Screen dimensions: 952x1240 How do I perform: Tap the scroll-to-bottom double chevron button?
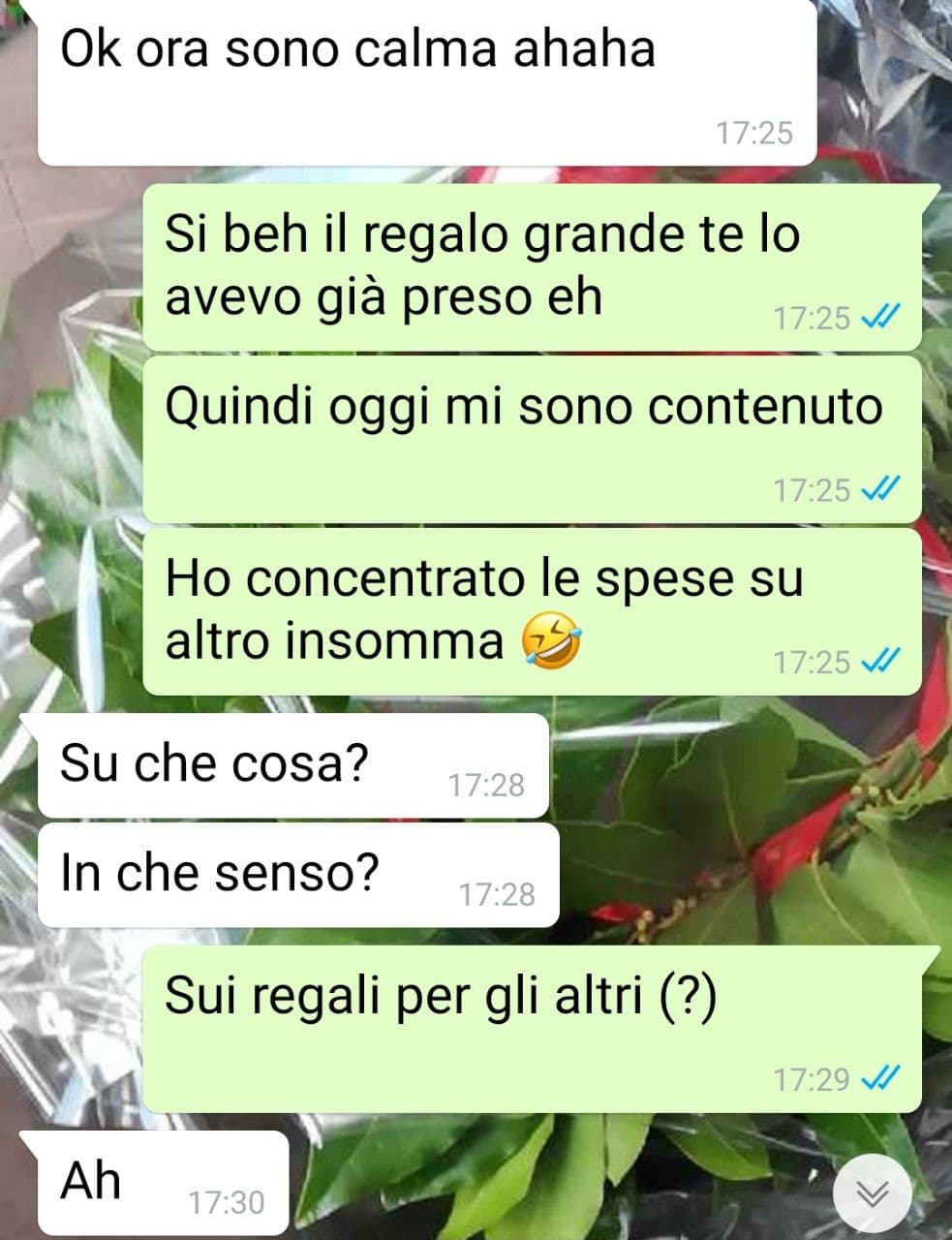click(872, 1193)
